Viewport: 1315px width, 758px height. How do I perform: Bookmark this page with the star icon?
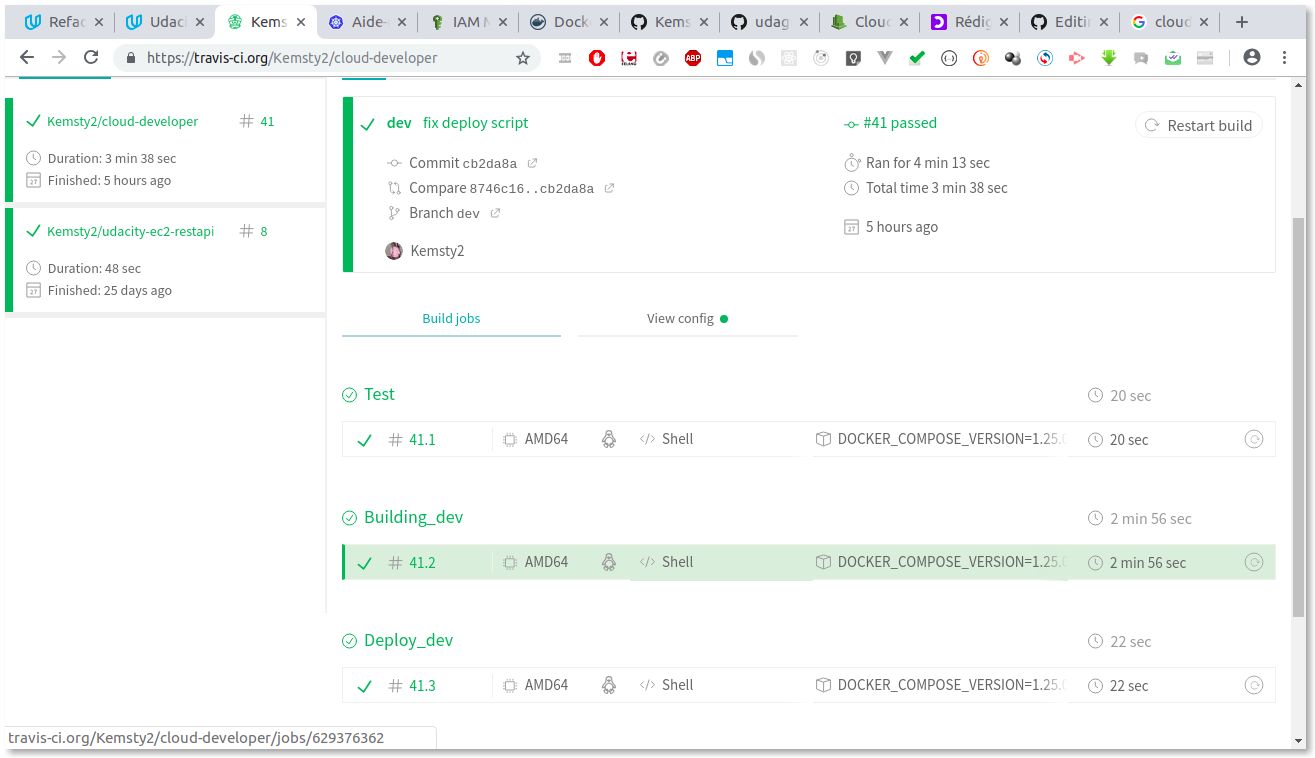tap(522, 58)
